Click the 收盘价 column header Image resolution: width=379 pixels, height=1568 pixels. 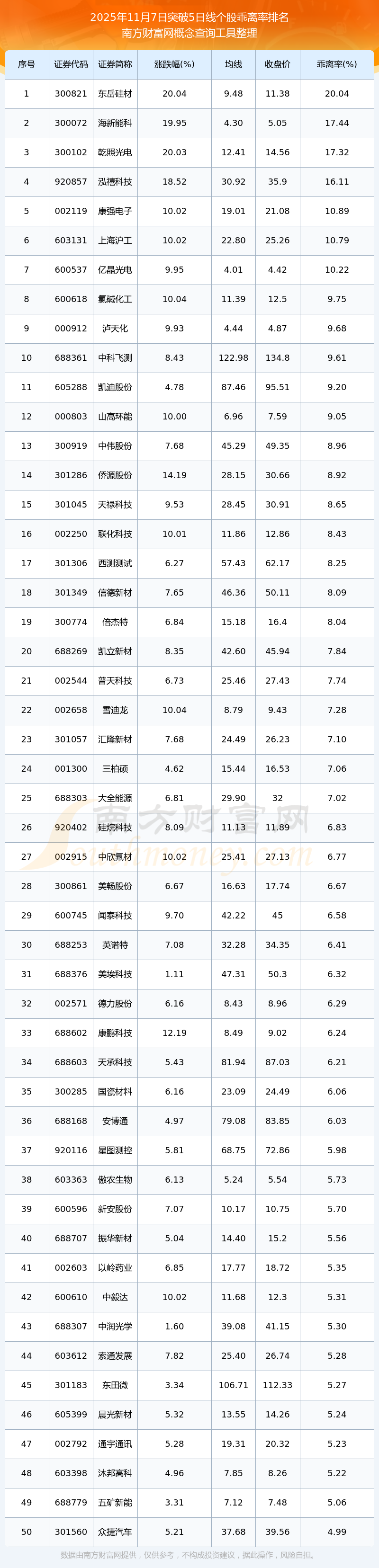point(277,64)
